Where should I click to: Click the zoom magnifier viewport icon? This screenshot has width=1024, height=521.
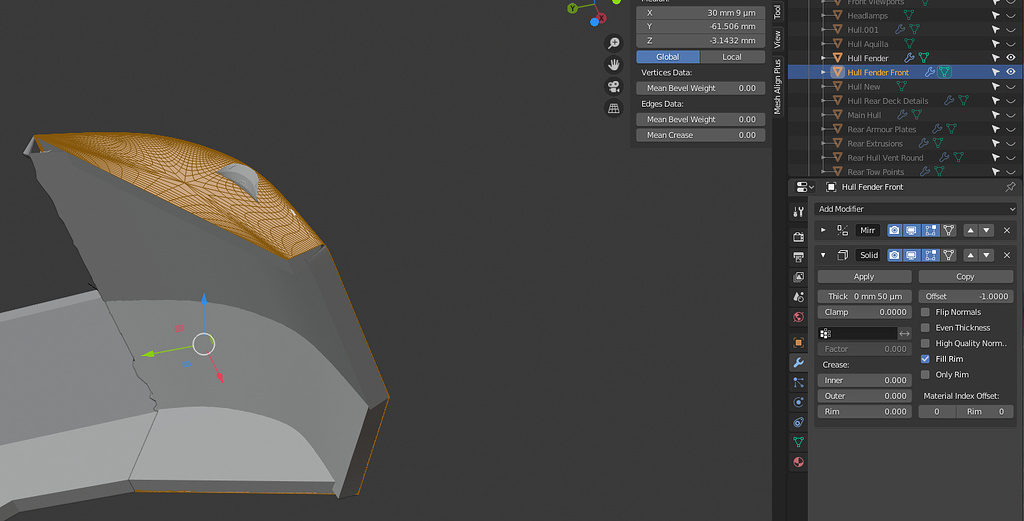(614, 43)
